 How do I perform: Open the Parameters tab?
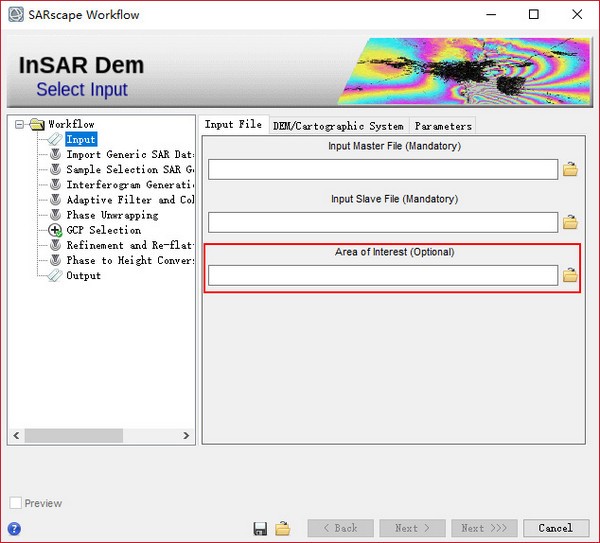(443, 126)
